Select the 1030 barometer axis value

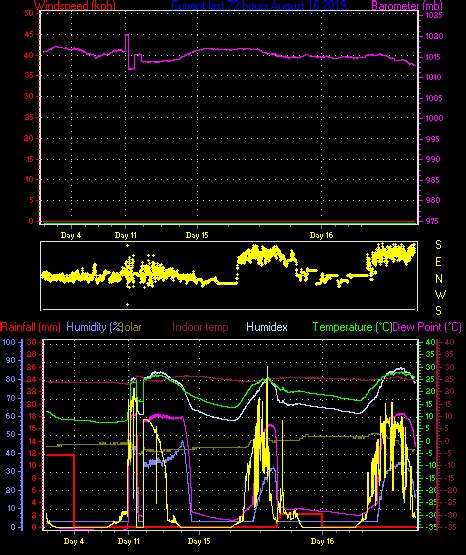(x=434, y=36)
